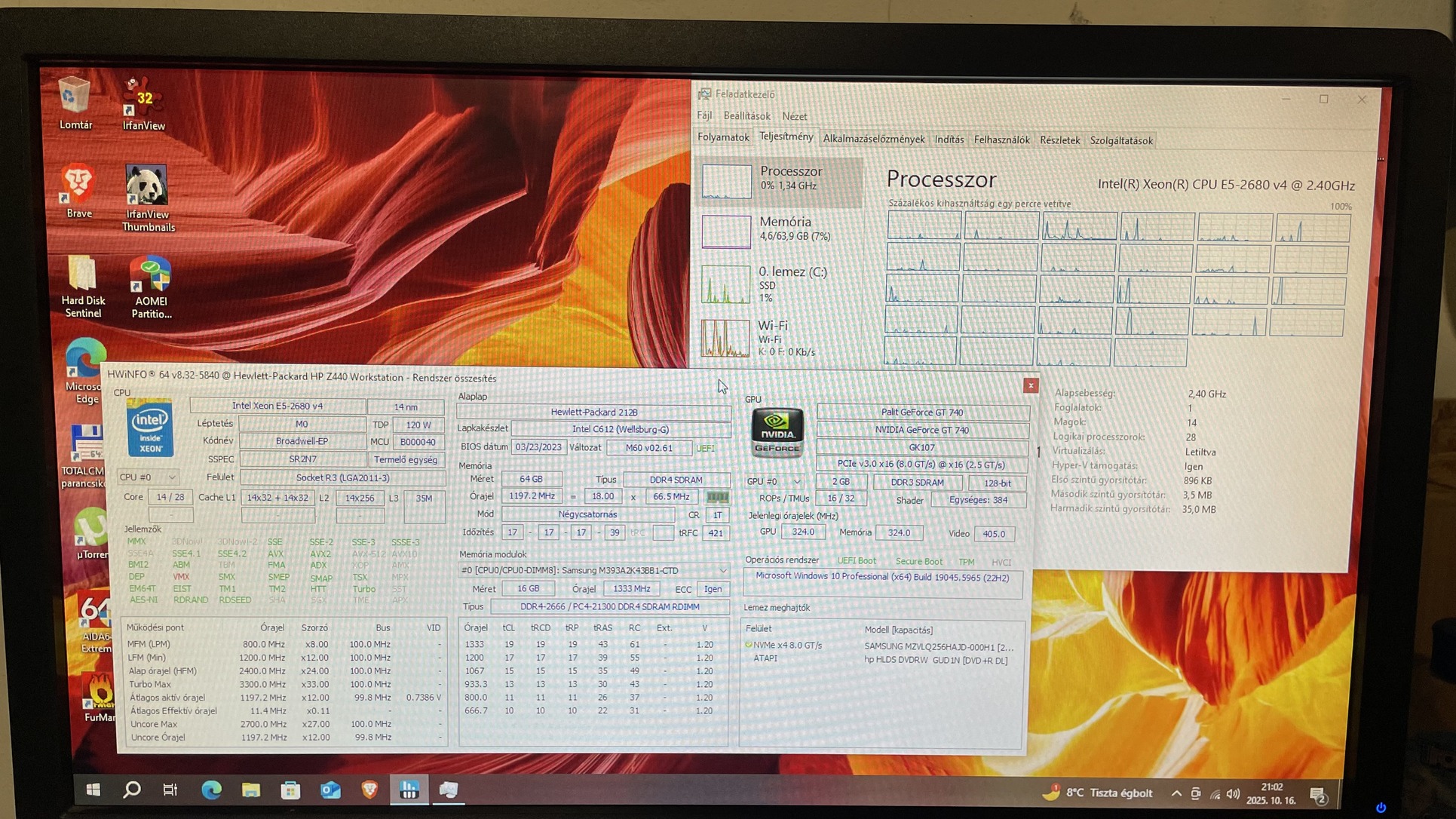Open the Lomtár recycle bin icon
The image size is (1456, 819).
[x=75, y=102]
